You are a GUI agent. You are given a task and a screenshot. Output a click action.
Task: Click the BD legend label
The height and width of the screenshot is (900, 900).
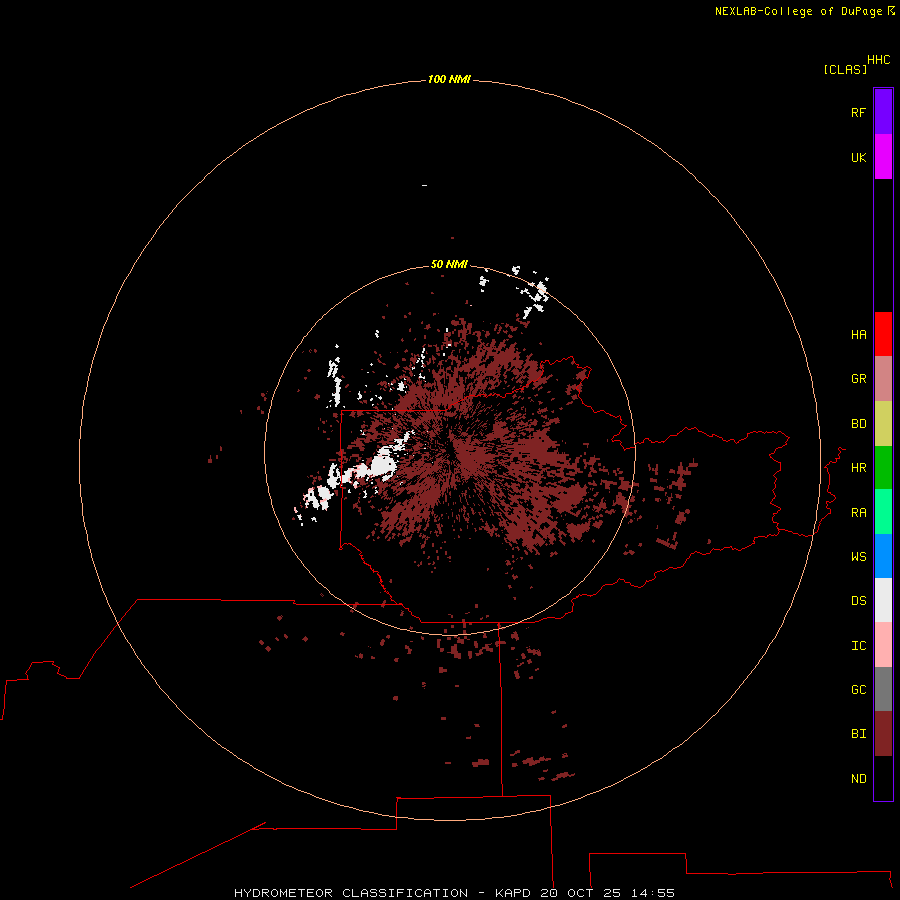[859, 424]
